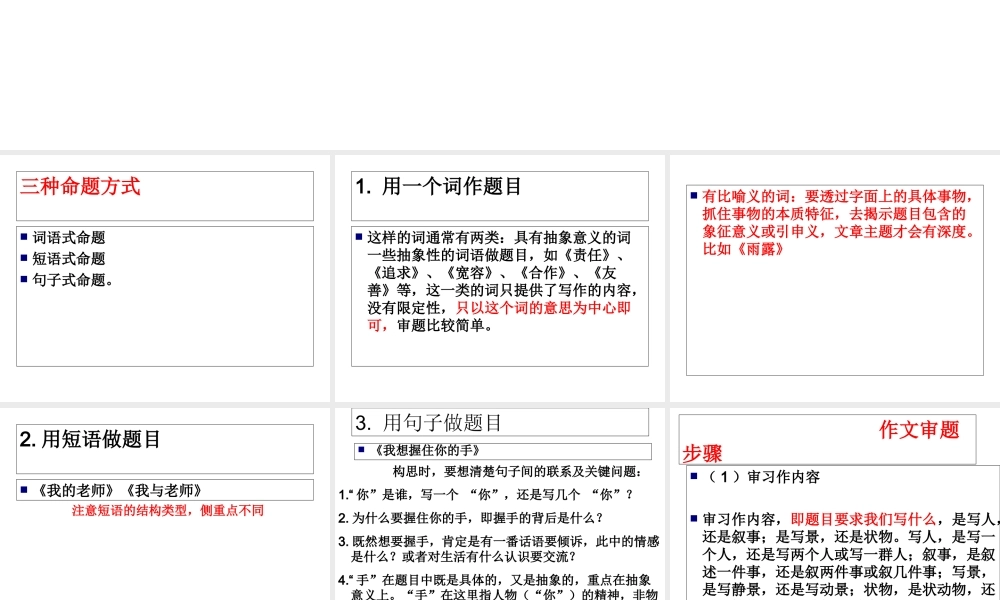Select the title 三种命题方式
1000x600 pixels.
pyautogui.click(x=82, y=185)
